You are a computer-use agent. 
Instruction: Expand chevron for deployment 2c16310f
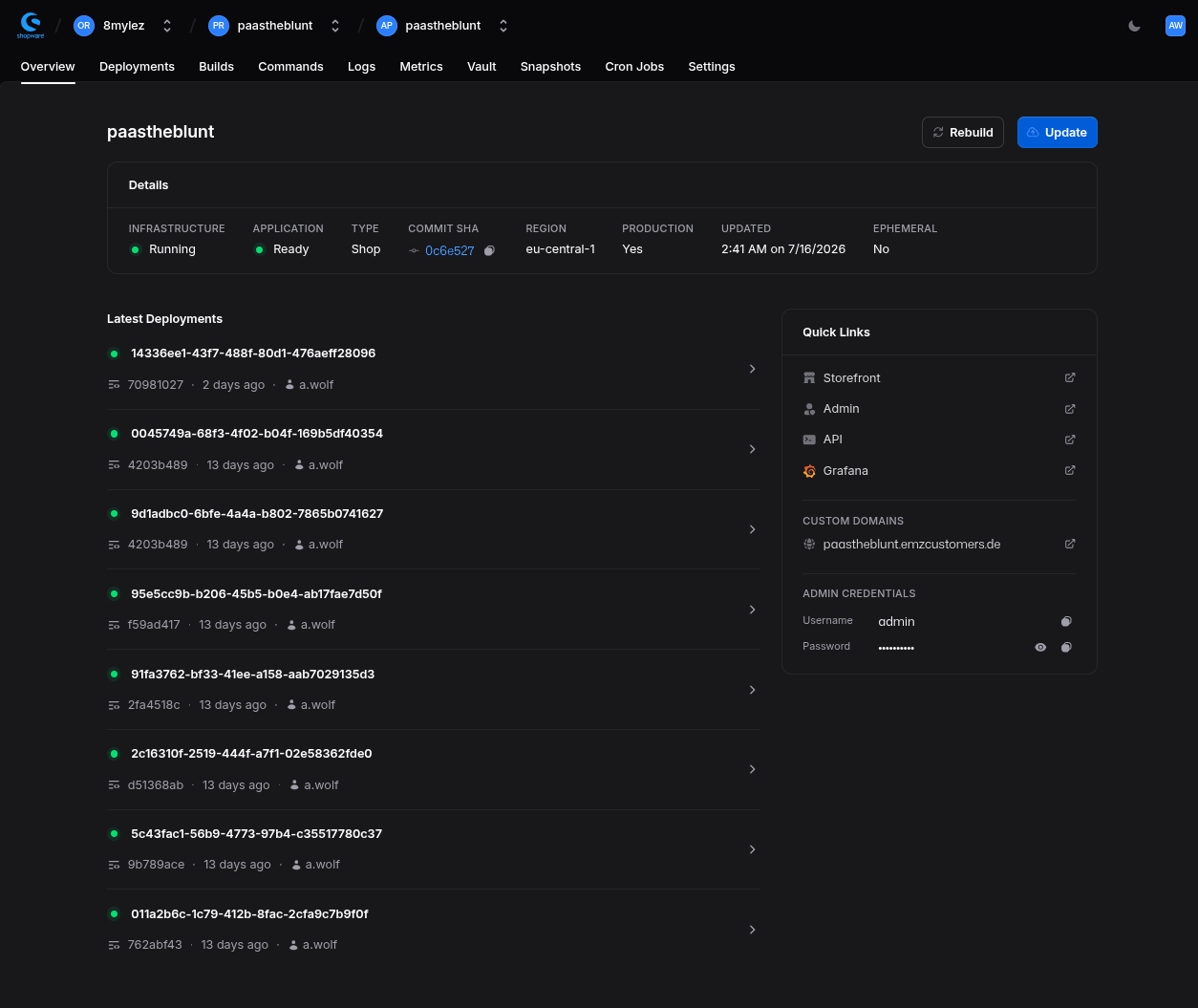point(753,769)
